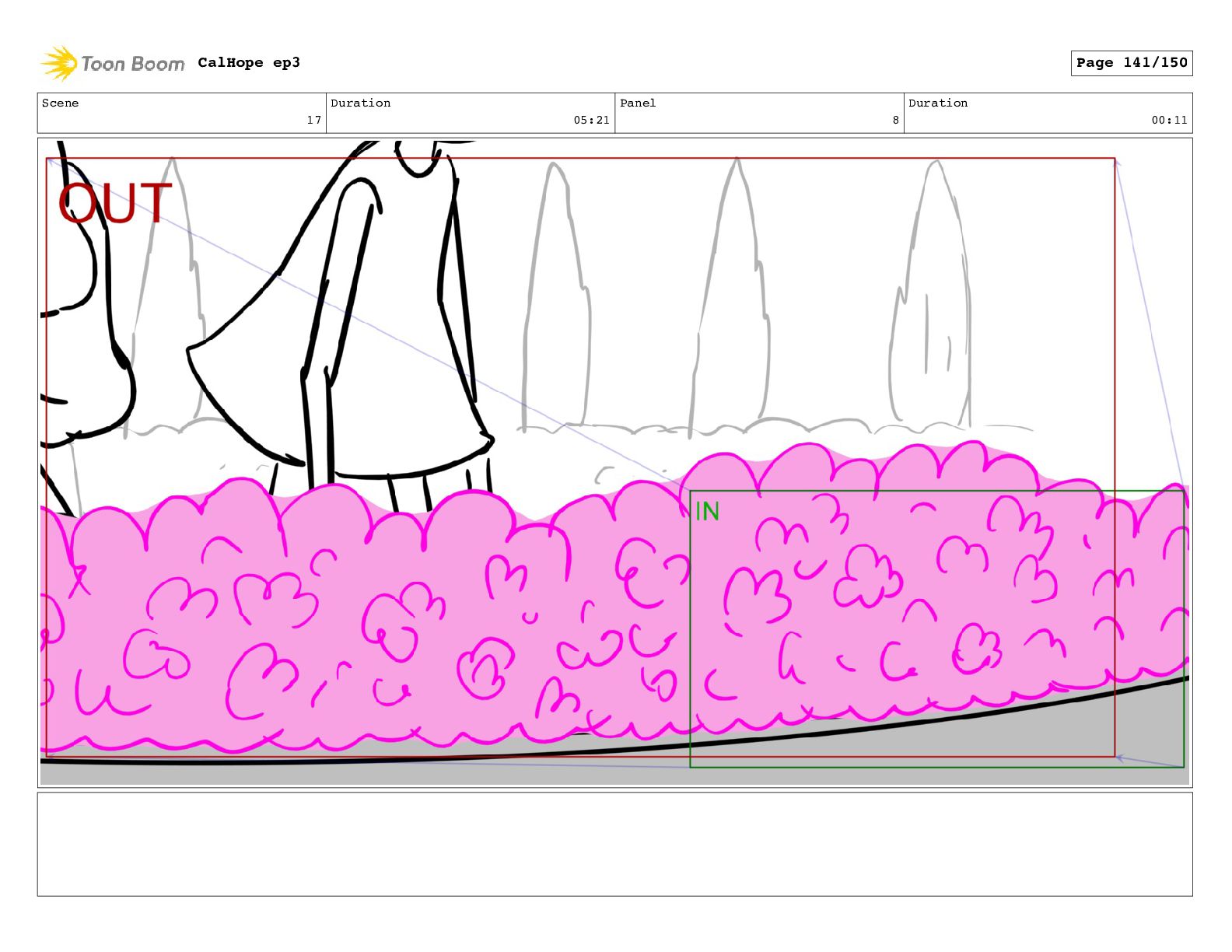Click the Page 141/150 indicator box
This screenshot has width=1232, height=952.
pos(1131,63)
